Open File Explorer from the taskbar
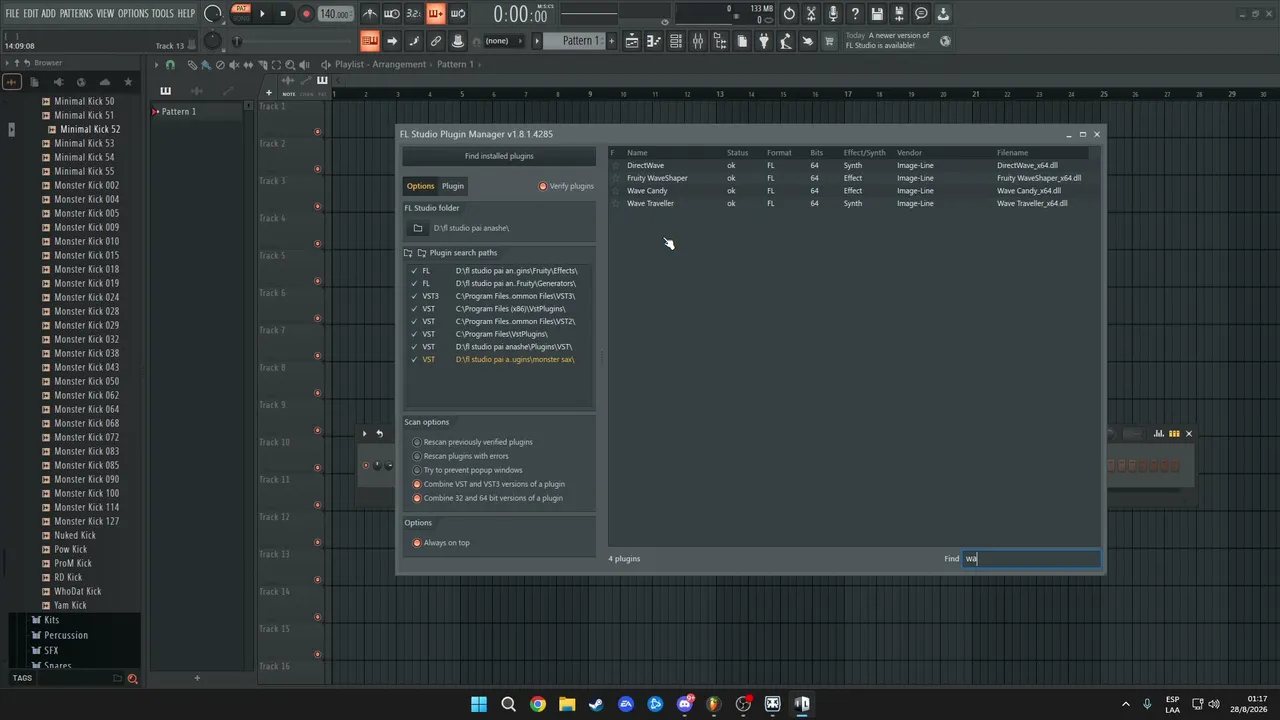1280x720 pixels. click(567, 704)
